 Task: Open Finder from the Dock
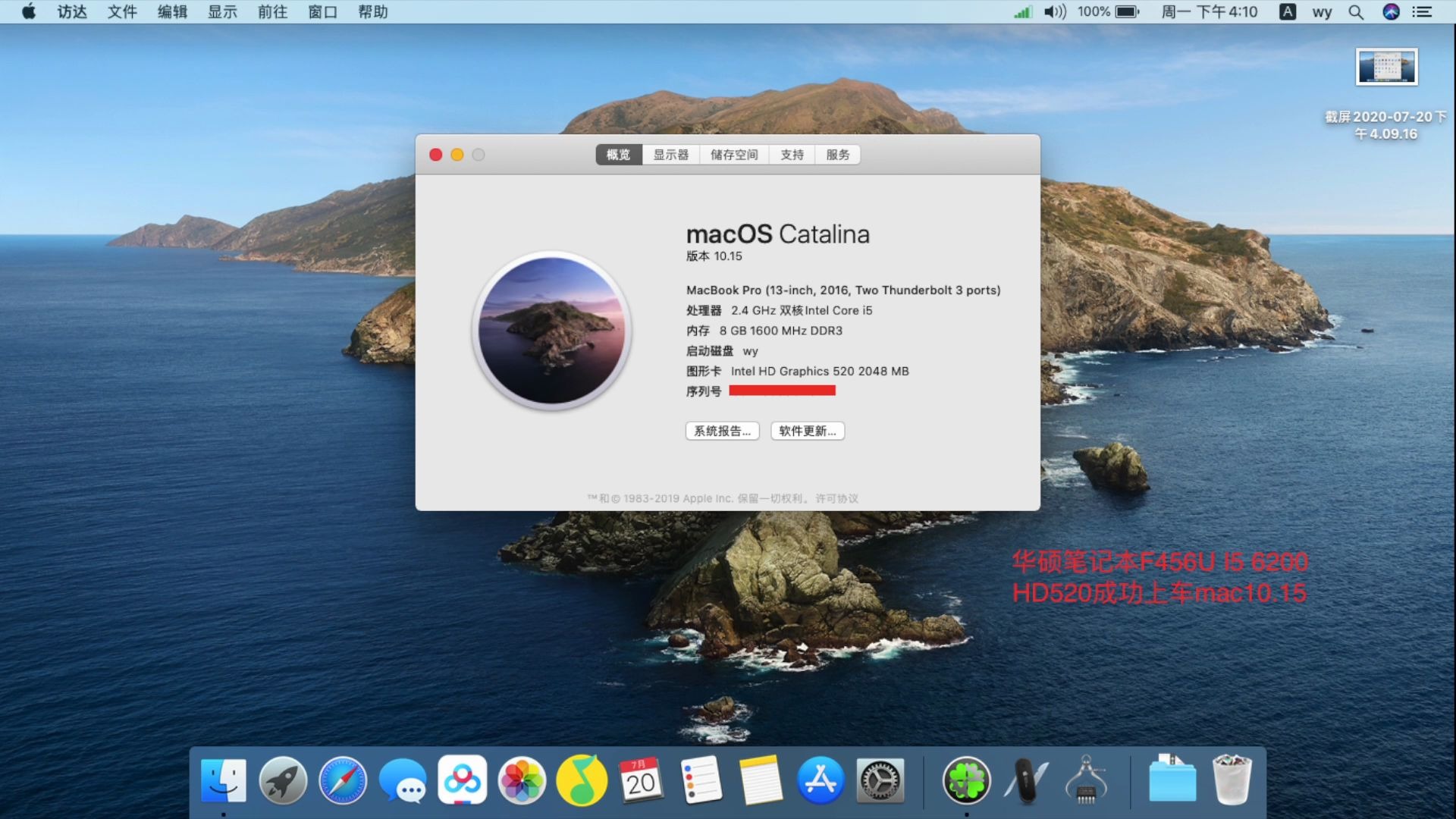[223, 780]
